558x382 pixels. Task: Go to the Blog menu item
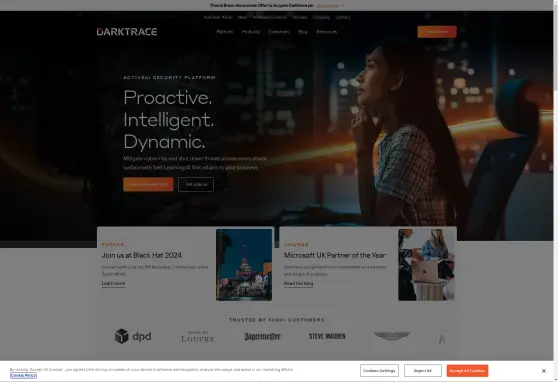[x=303, y=32]
